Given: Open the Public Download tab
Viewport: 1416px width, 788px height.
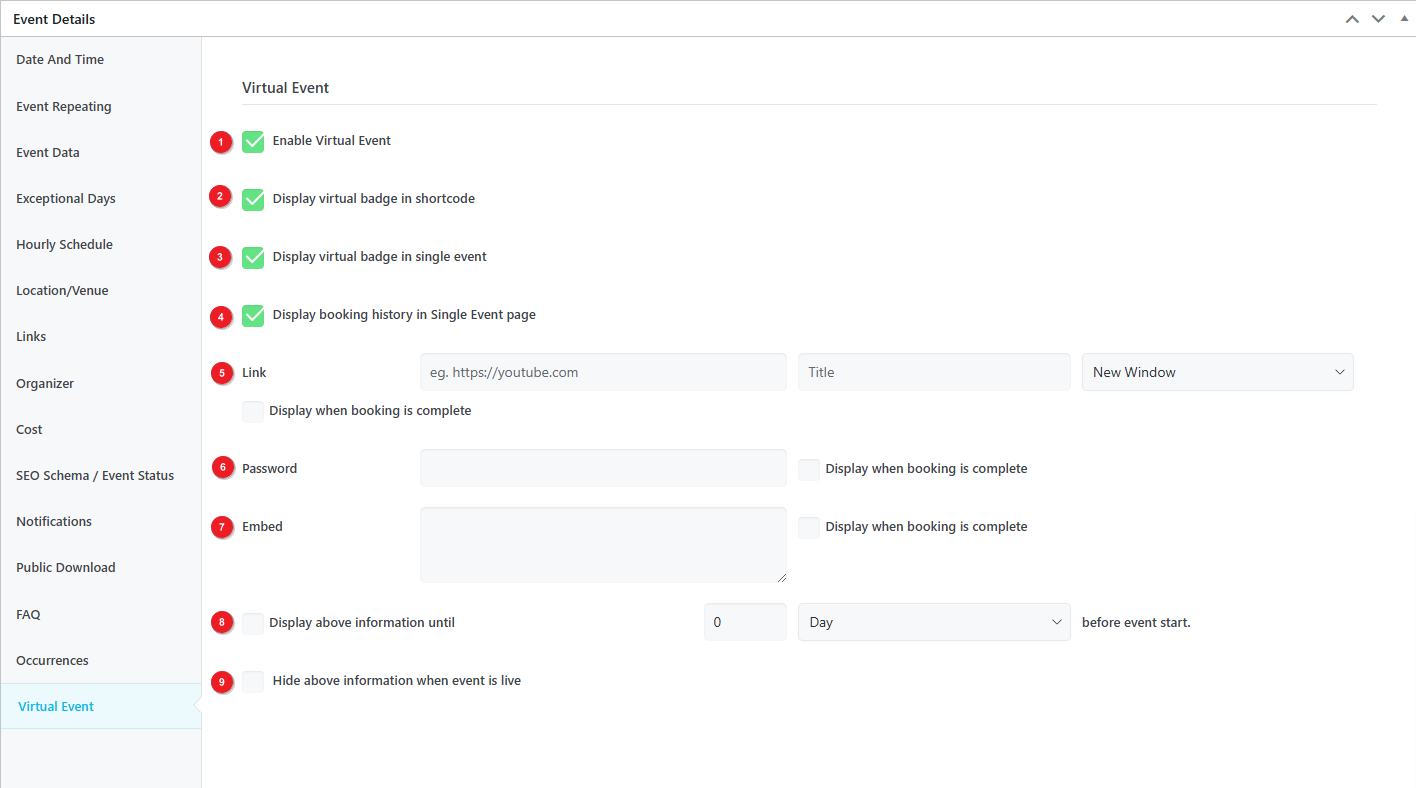Looking at the screenshot, I should [66, 568].
